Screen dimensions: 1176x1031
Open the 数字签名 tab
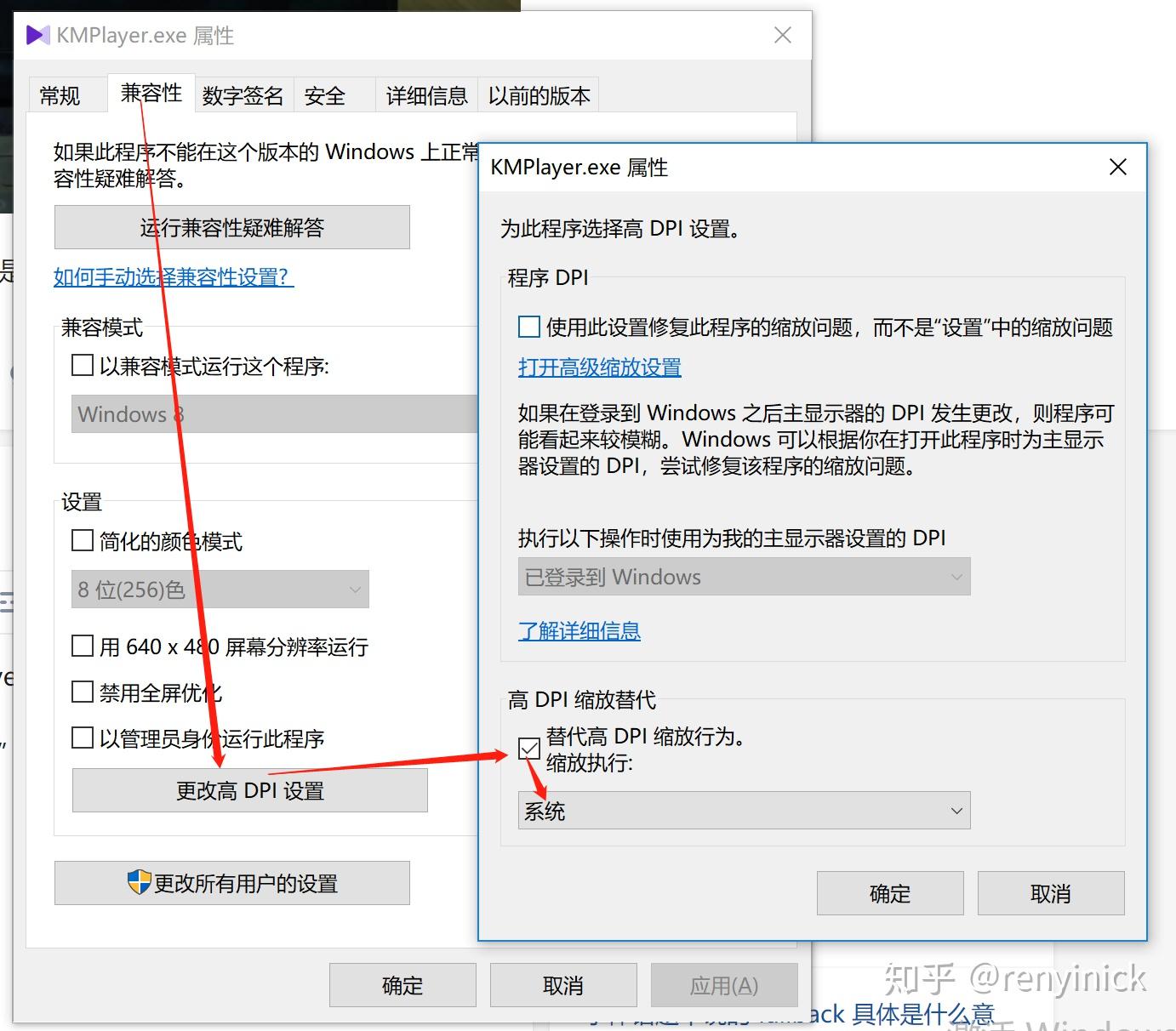[x=243, y=95]
